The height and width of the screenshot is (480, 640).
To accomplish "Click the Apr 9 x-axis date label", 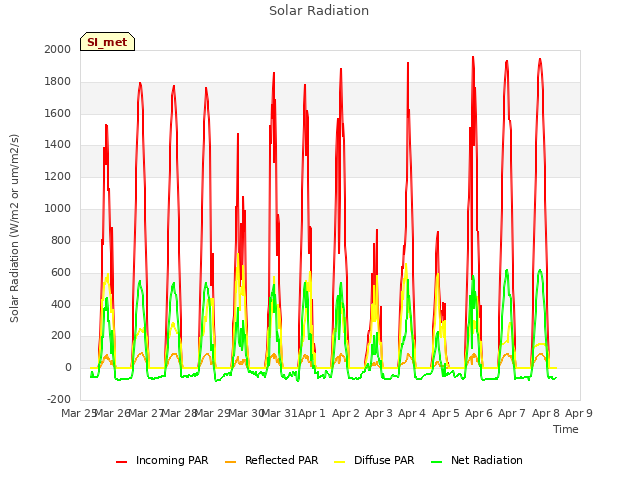I will [x=579, y=413].
